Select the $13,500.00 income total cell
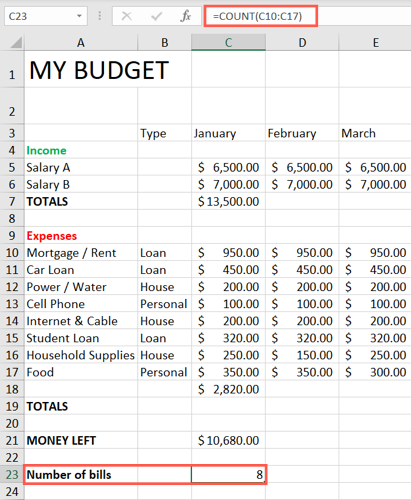This screenshot has width=411, height=500. pyautogui.click(x=228, y=201)
